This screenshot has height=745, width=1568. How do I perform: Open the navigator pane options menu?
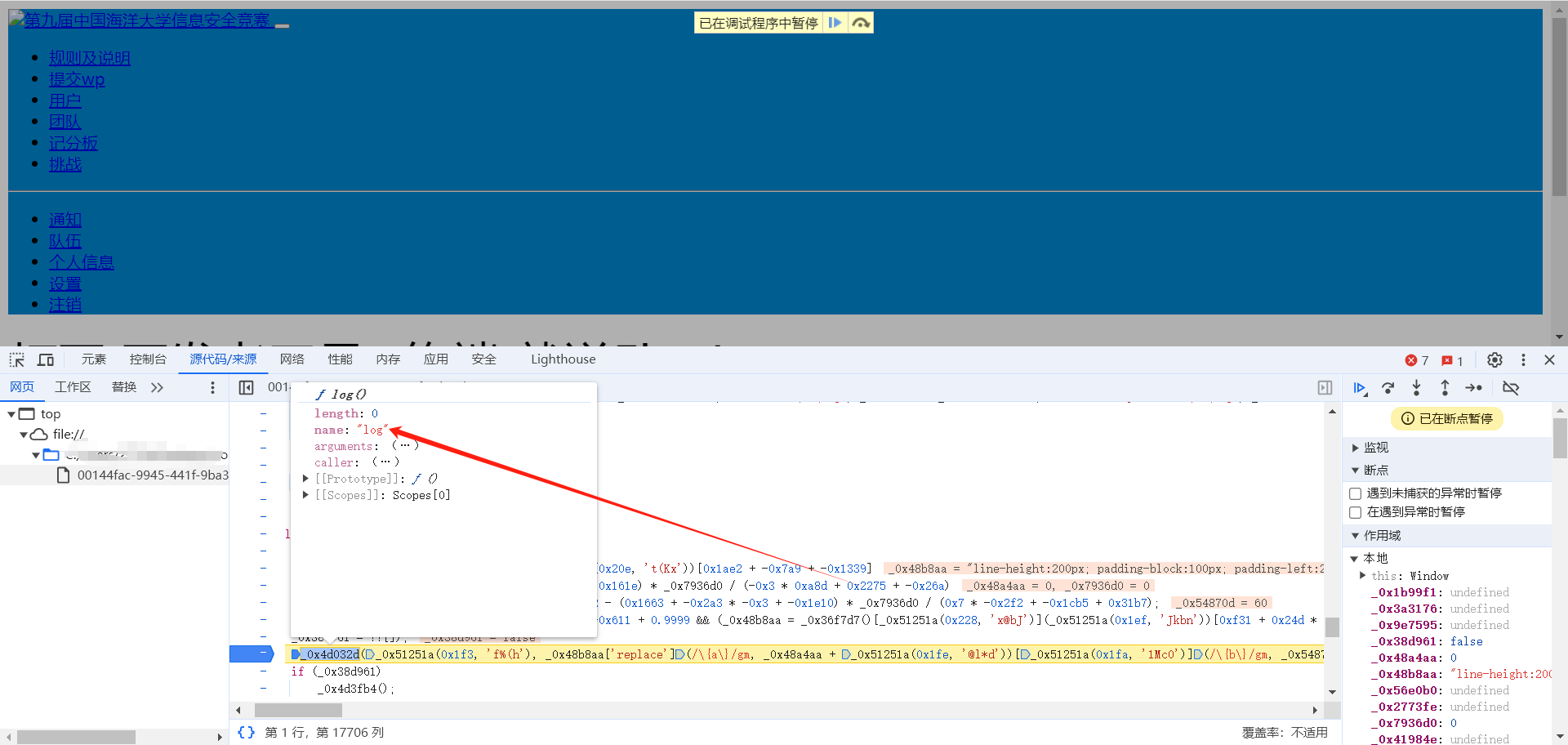212,387
